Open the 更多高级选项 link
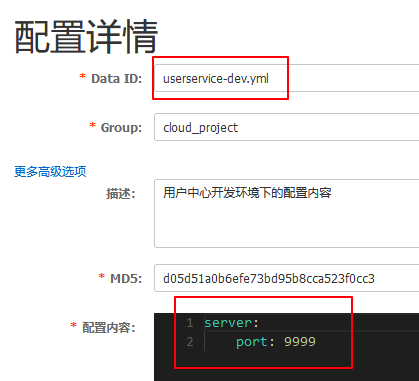 50,171
